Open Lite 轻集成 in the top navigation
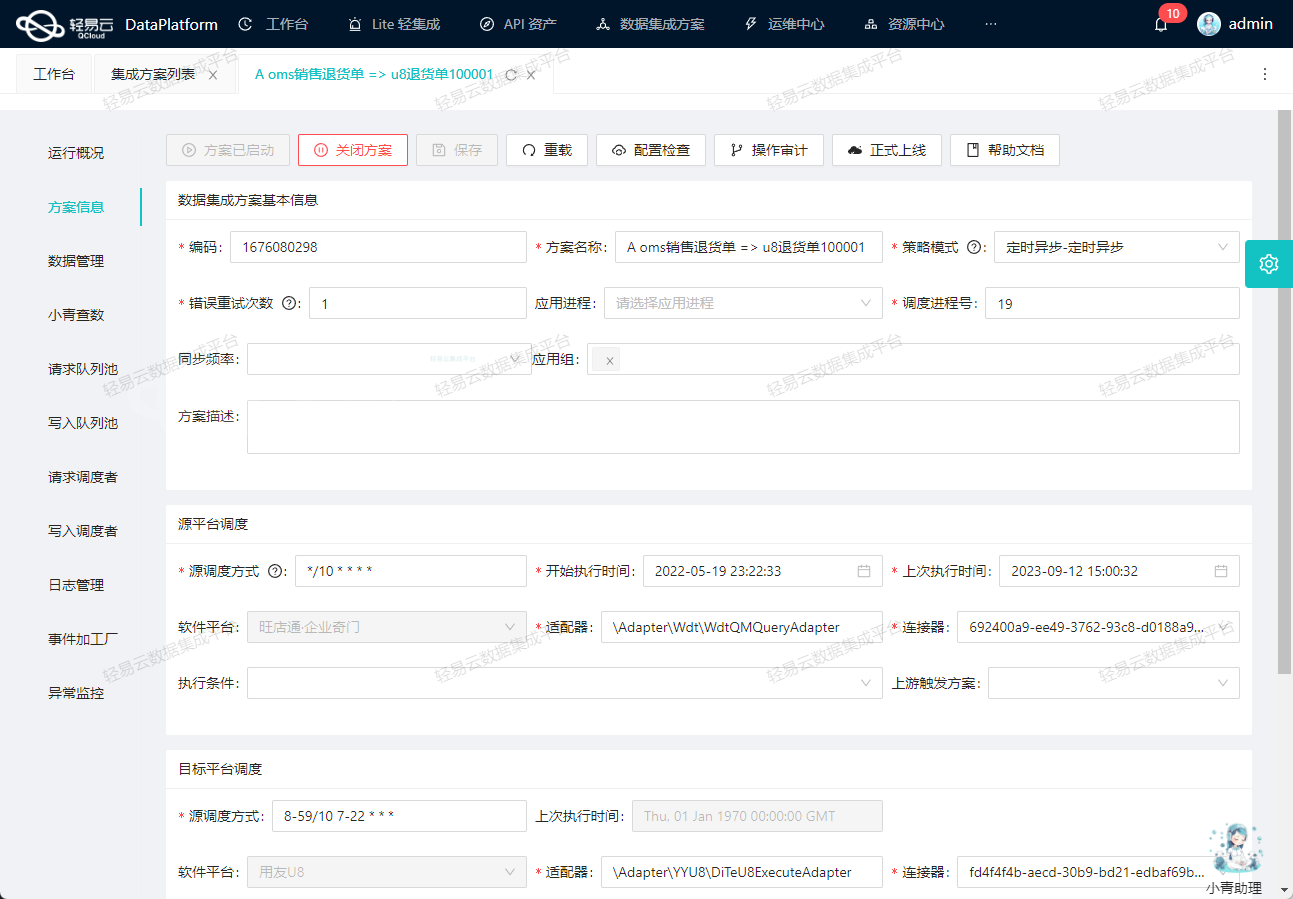The width and height of the screenshot is (1293, 899). (394, 24)
